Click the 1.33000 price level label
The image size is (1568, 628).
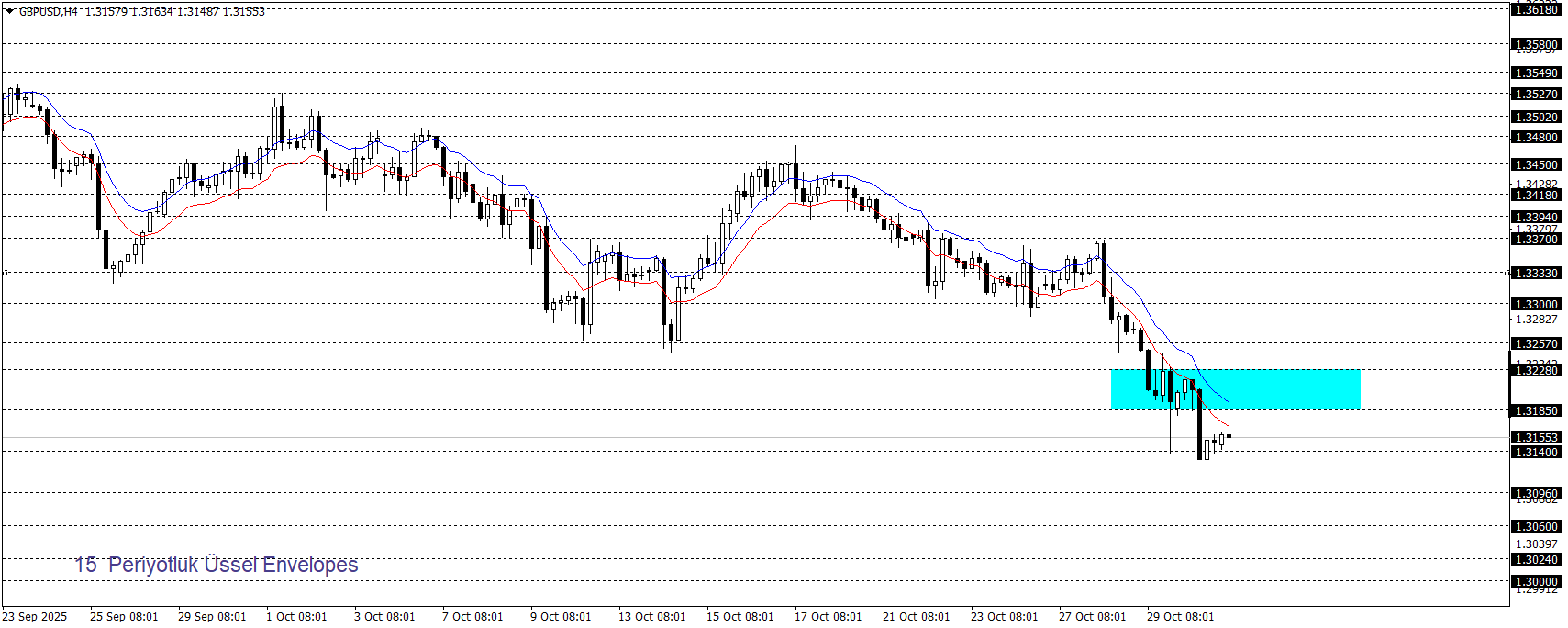pyautogui.click(x=1535, y=304)
